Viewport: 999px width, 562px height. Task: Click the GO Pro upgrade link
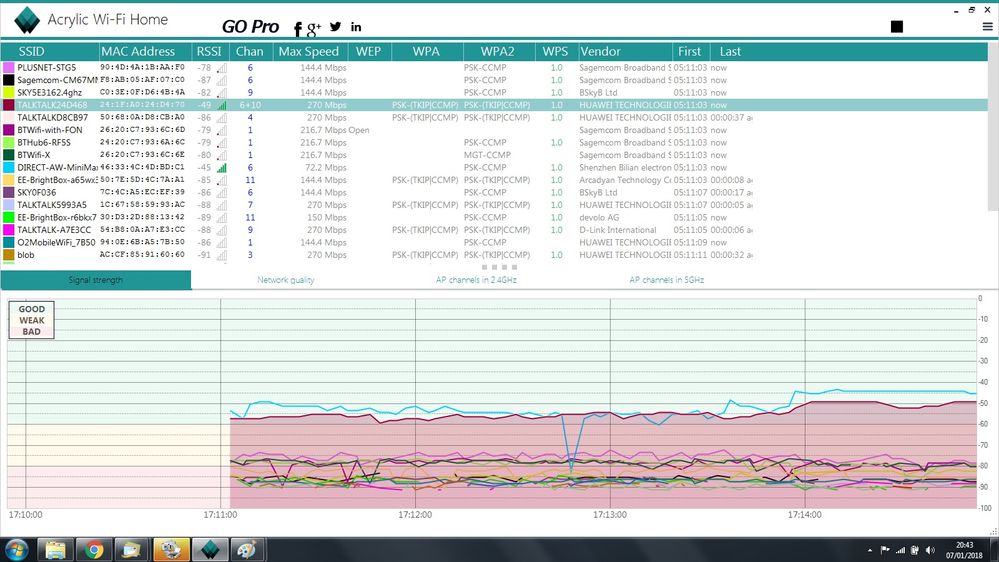(x=250, y=26)
